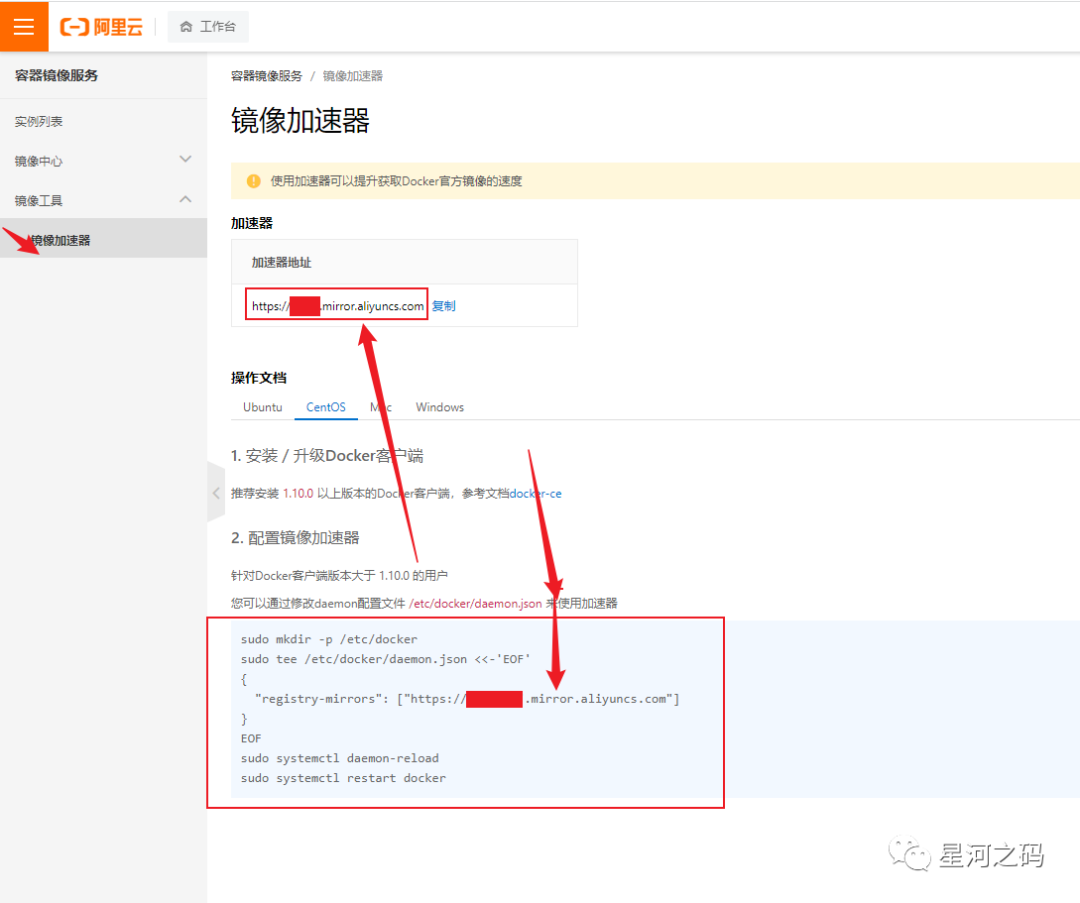Click the 'sudo mkdir -p /etc/docker' line
This screenshot has height=903, width=1080.
[329, 639]
